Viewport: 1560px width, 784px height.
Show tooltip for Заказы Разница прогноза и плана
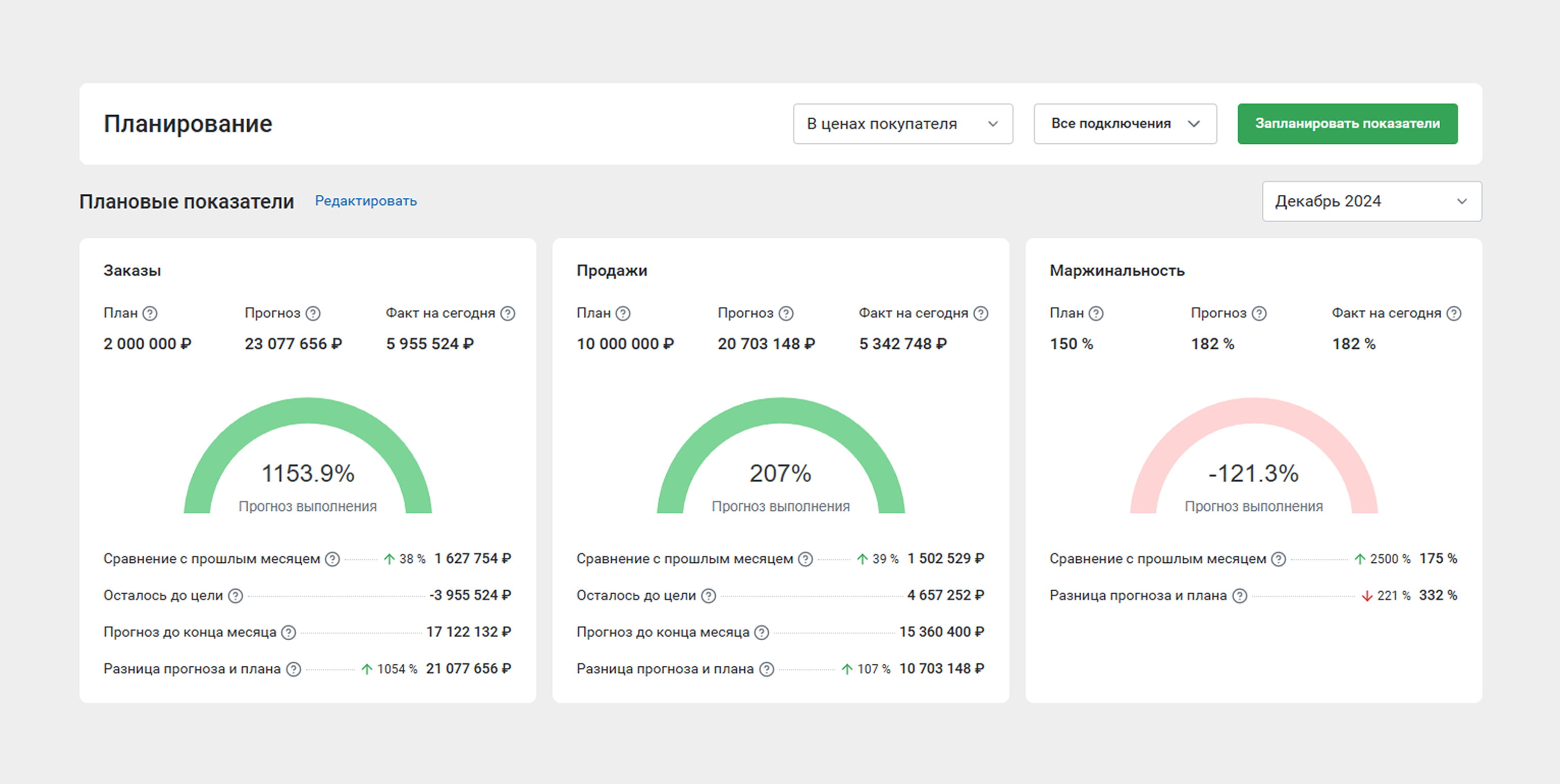293,669
